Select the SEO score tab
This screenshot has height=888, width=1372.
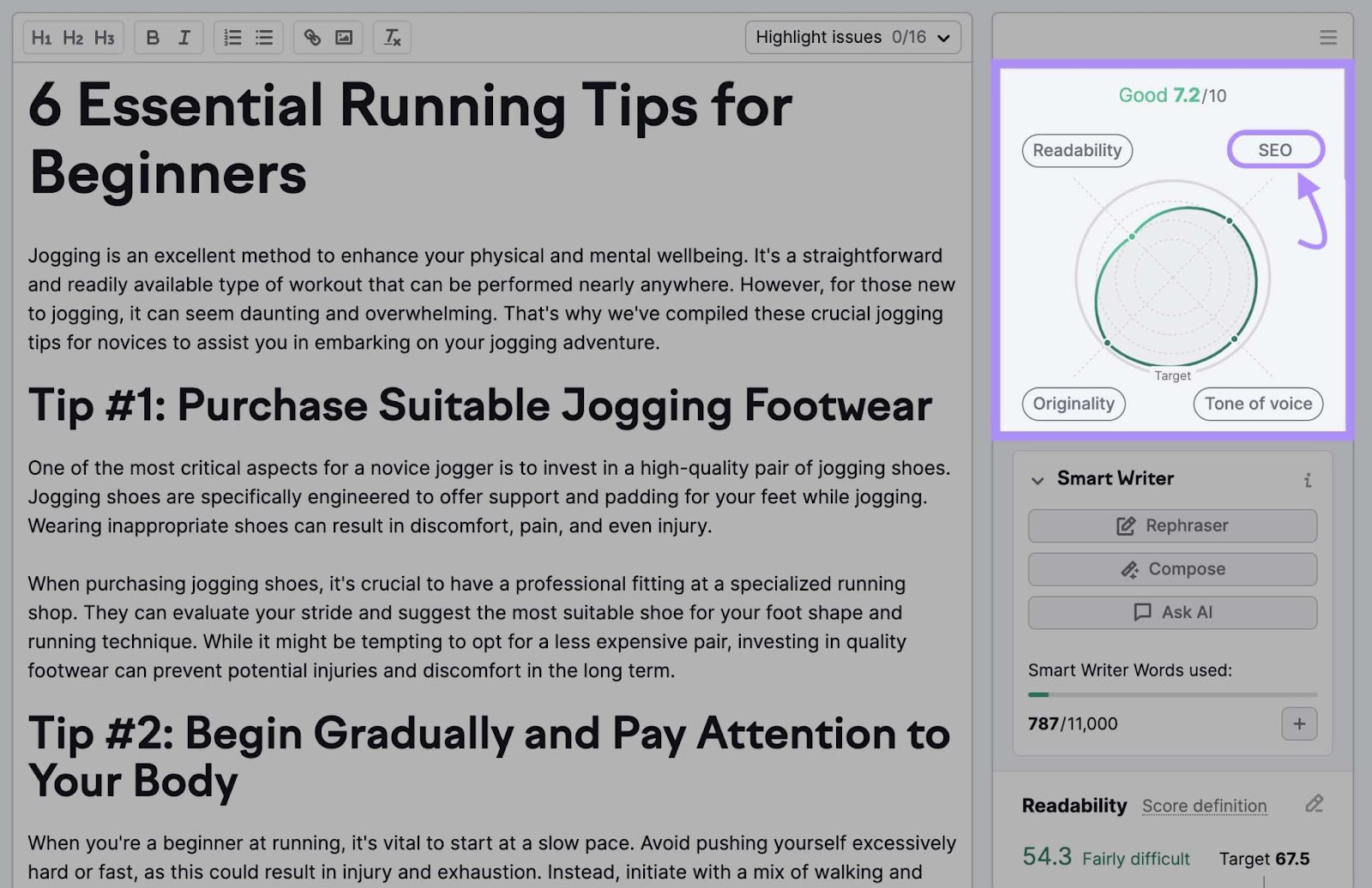(x=1275, y=150)
